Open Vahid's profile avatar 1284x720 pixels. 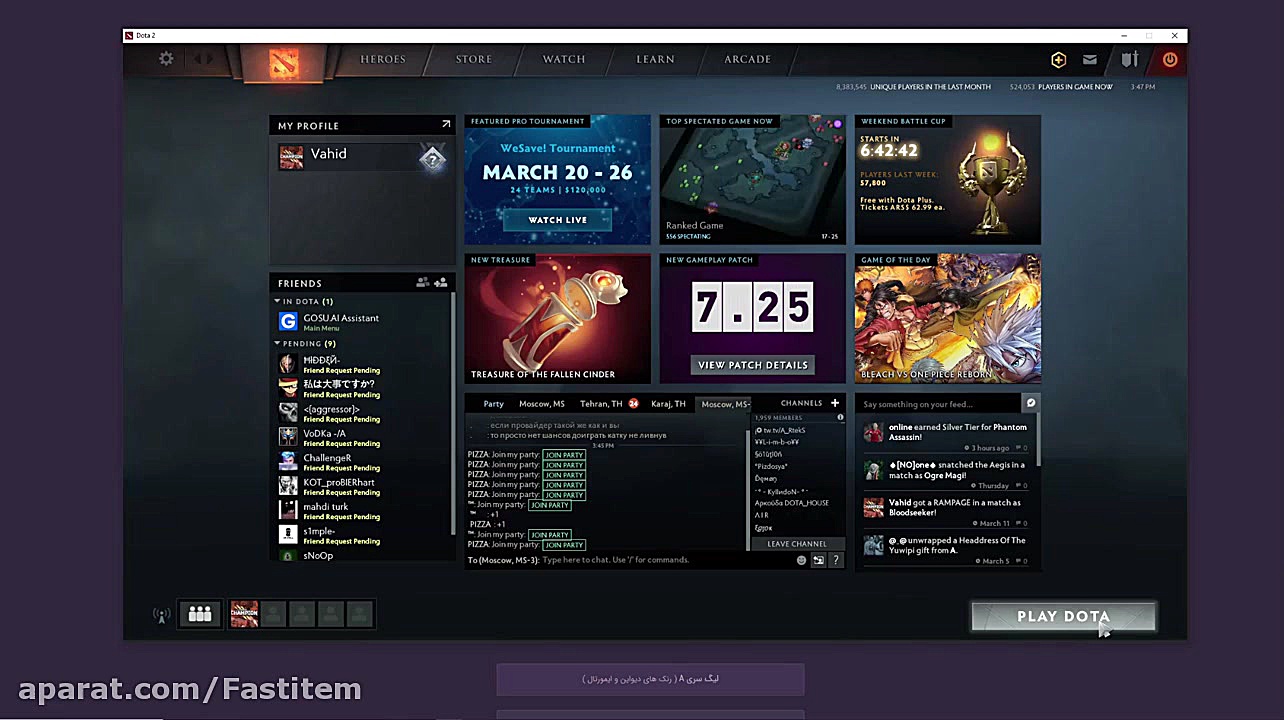pyautogui.click(x=291, y=157)
